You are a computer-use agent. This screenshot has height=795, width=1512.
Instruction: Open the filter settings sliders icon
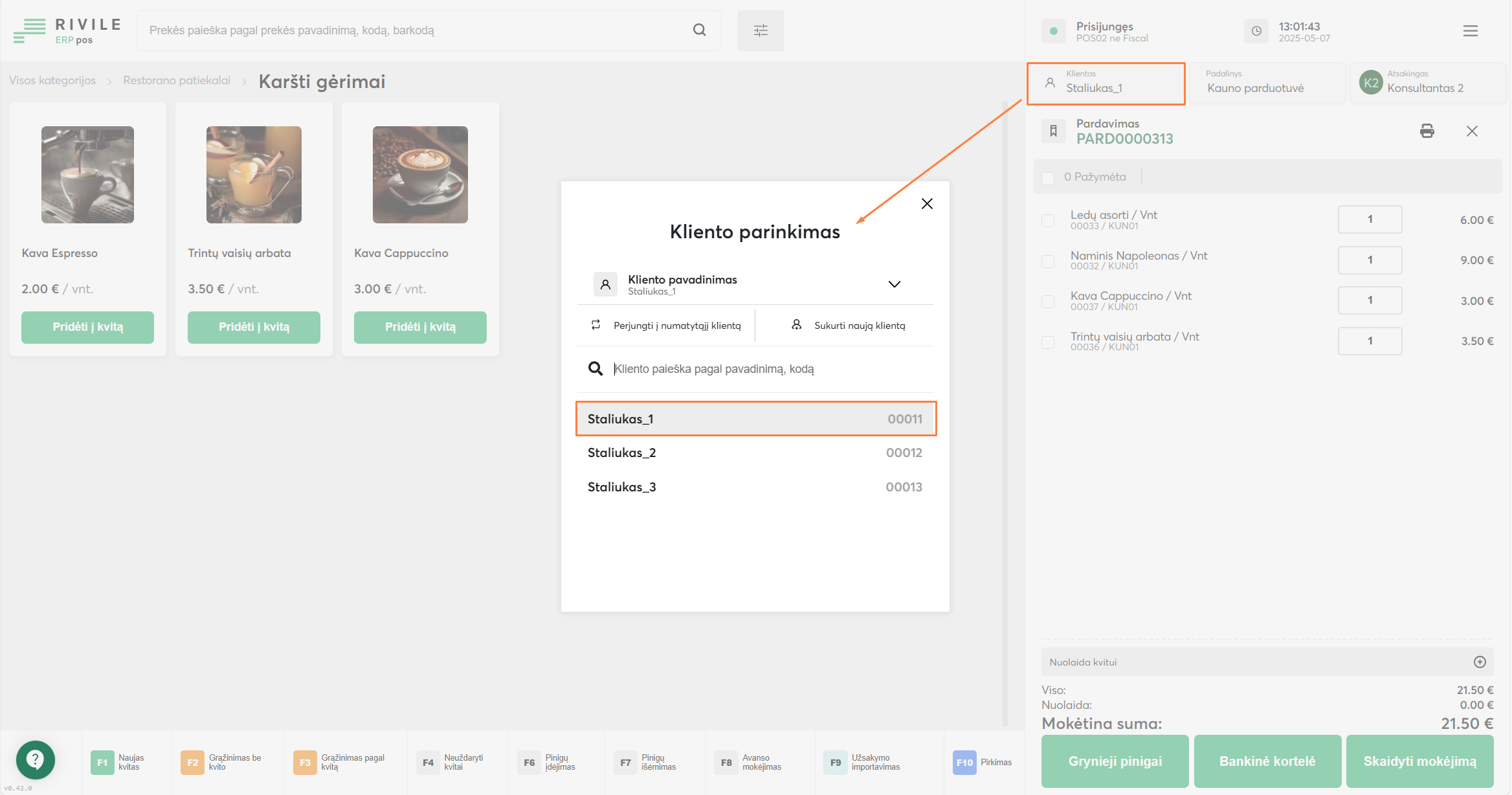[761, 30]
